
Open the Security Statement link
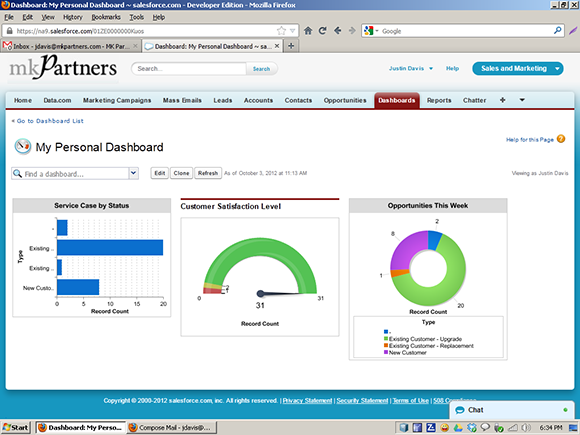(362, 401)
